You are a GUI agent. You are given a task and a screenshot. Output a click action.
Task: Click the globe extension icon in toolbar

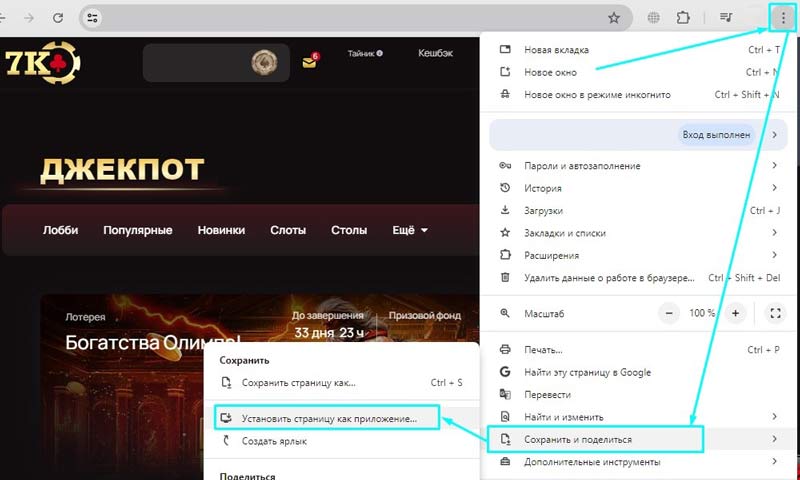tap(653, 18)
